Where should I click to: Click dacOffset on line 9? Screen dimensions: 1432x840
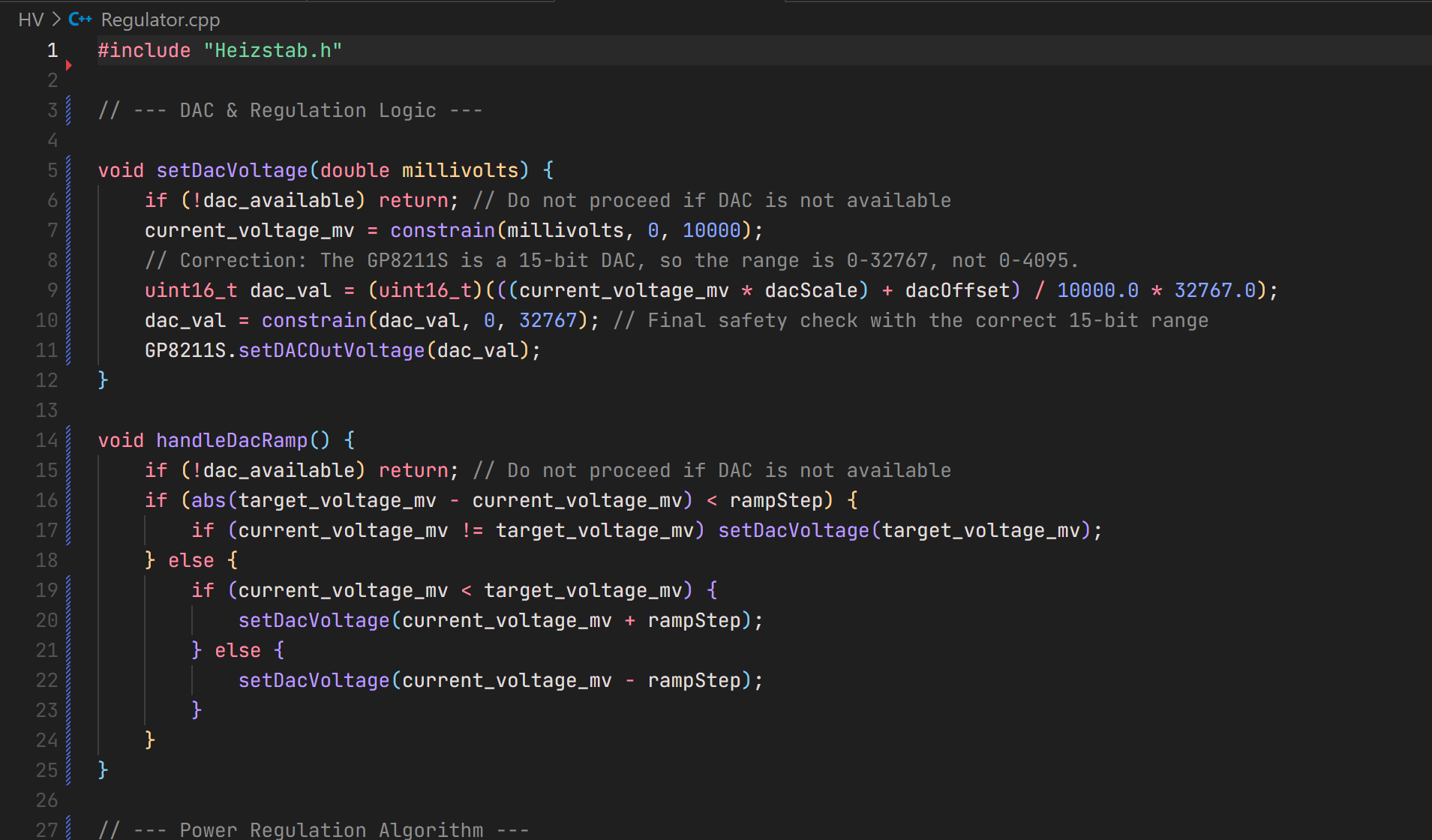point(957,290)
